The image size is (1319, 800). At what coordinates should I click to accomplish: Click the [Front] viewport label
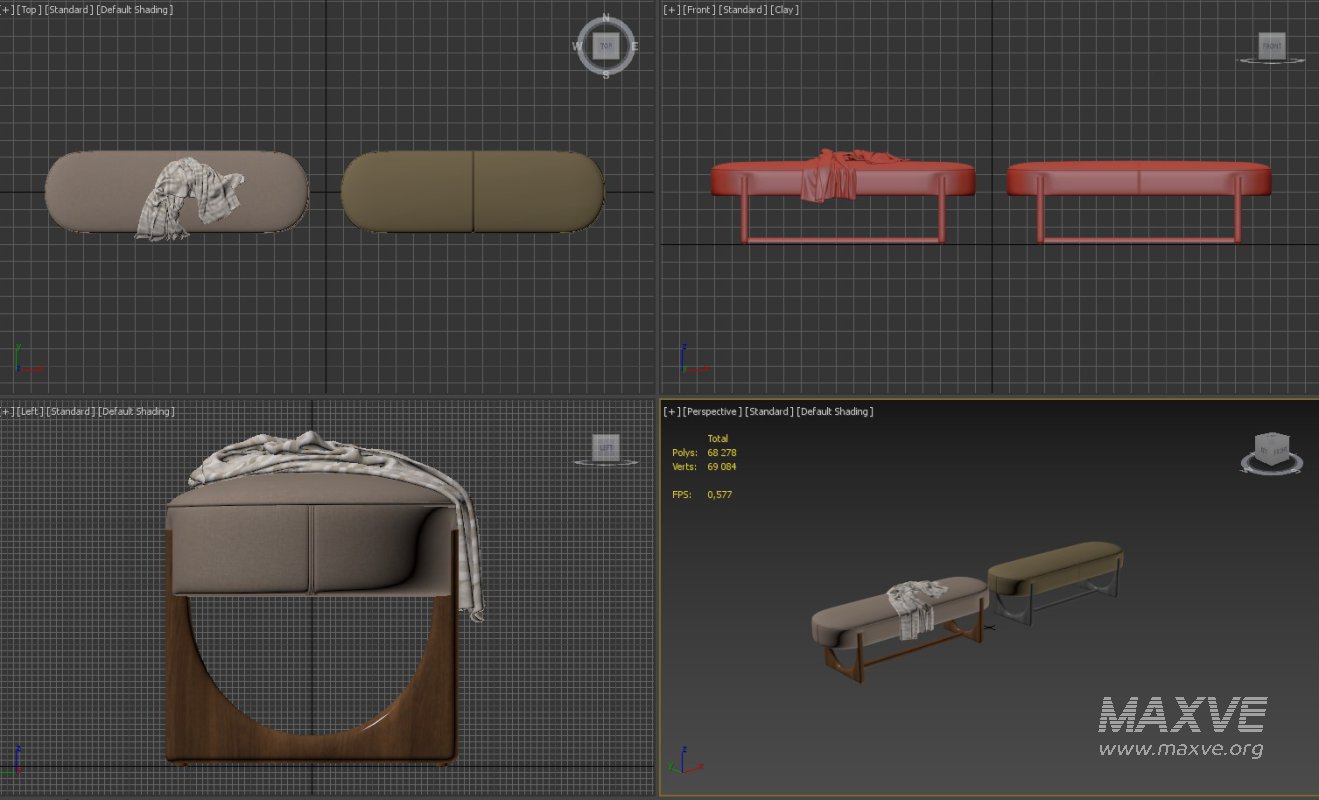[699, 10]
